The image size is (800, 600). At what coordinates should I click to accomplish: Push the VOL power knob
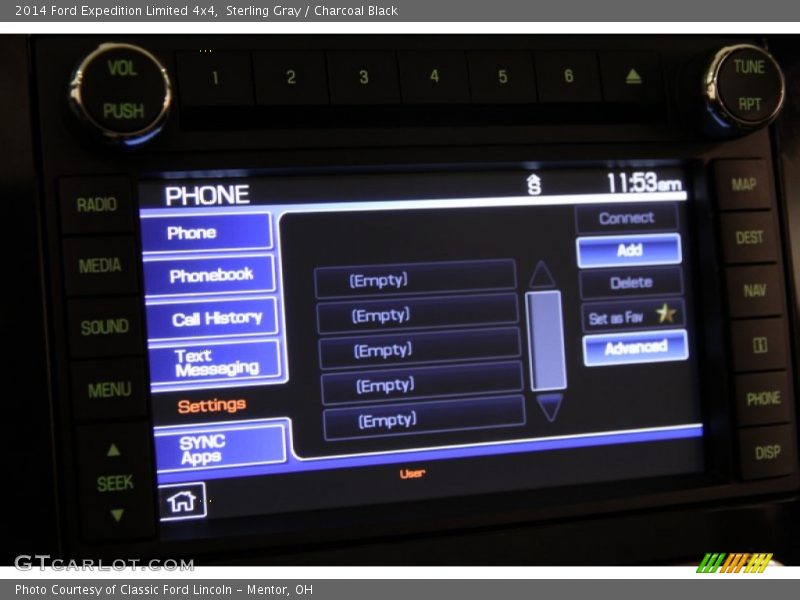(122, 90)
